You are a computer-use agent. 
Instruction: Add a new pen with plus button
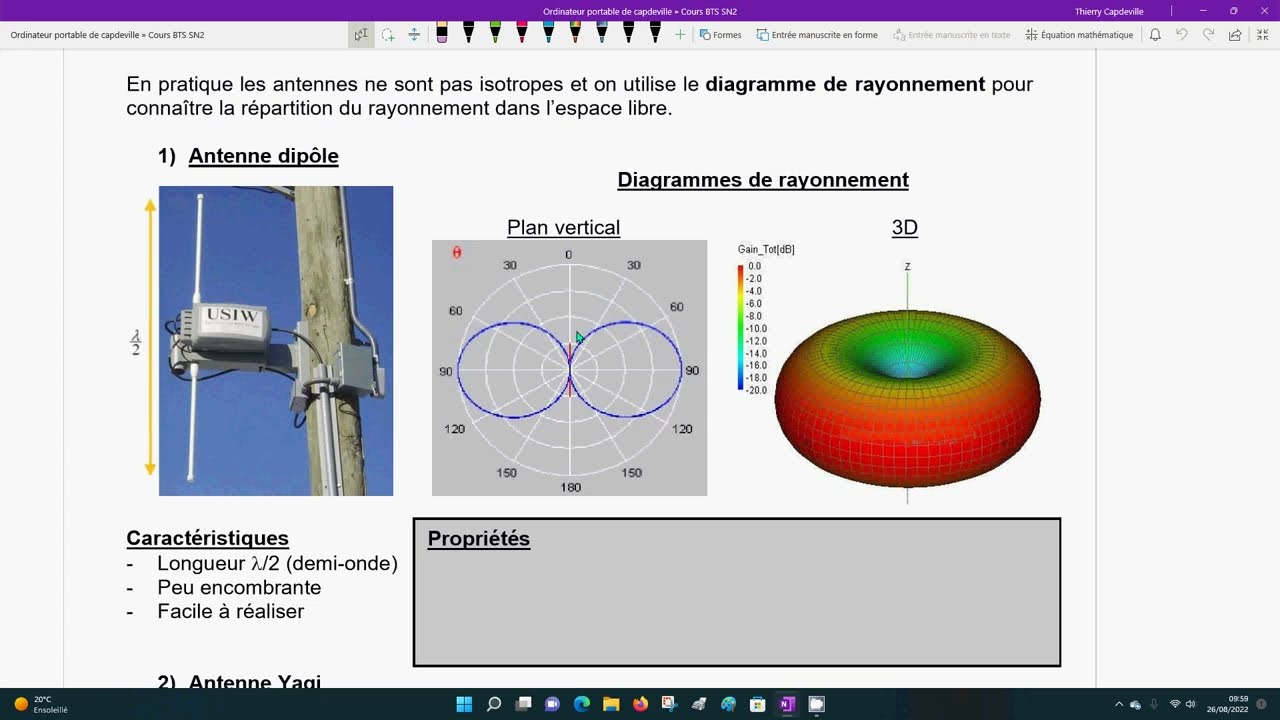pyautogui.click(x=680, y=34)
